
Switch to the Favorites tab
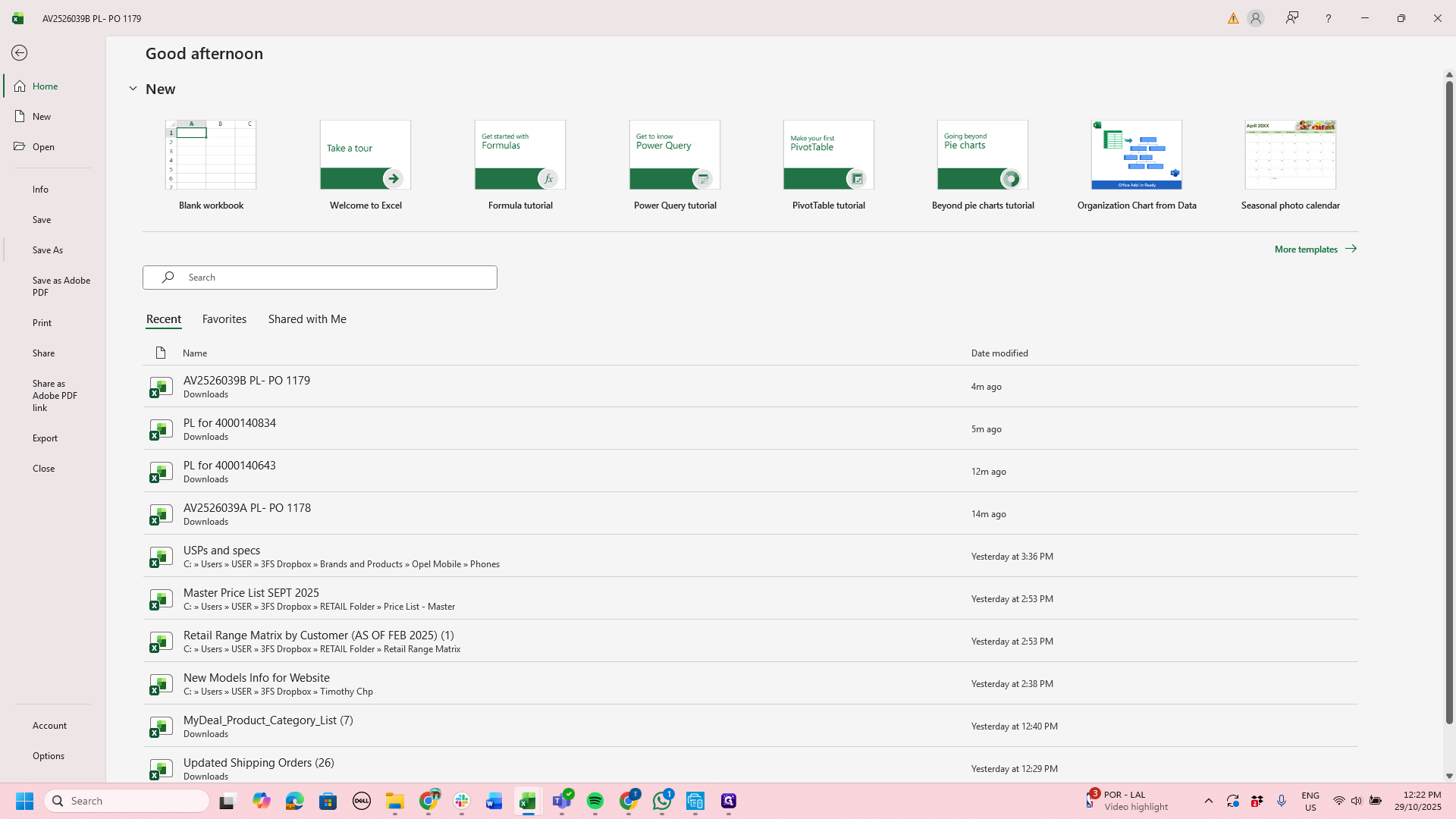[x=224, y=319]
